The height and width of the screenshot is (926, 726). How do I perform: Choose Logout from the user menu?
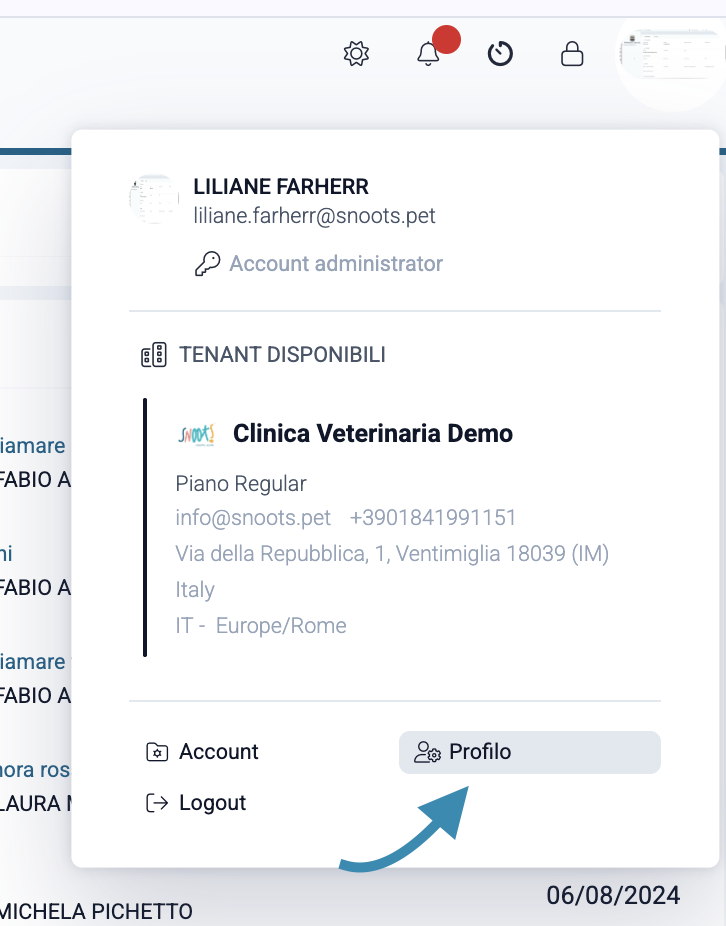212,803
